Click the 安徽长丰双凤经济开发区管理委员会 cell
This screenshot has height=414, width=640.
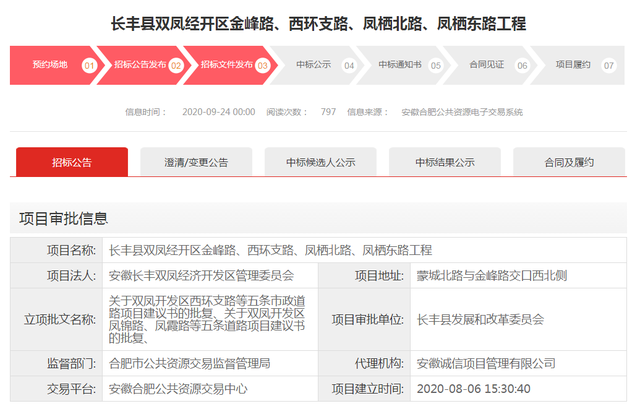(210, 276)
